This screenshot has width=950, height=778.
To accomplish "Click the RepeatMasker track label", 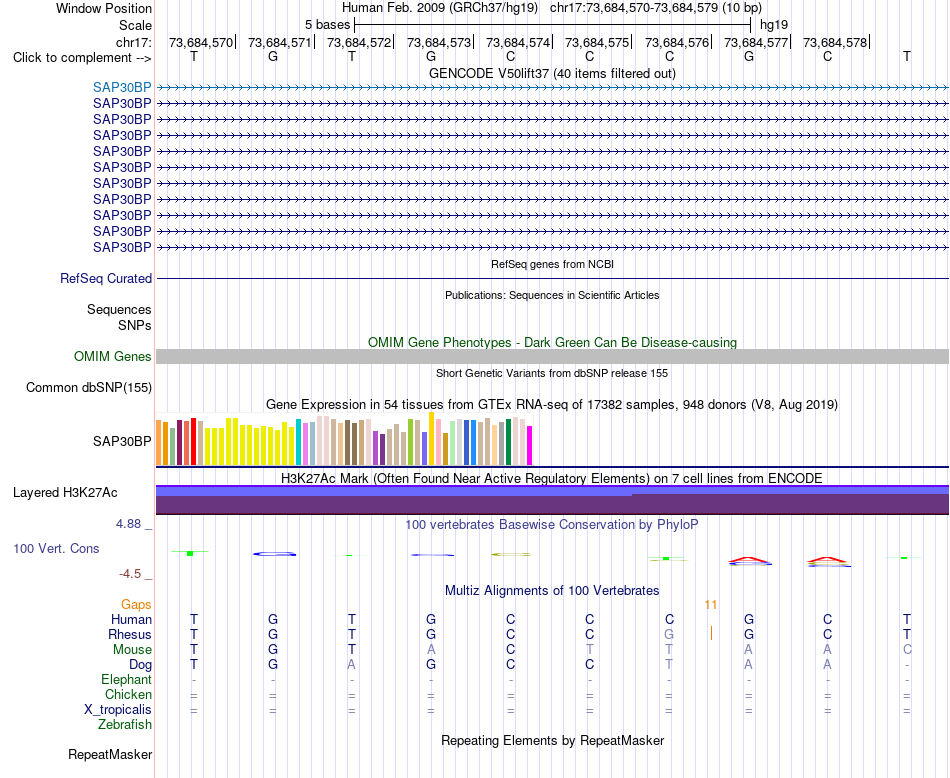I will point(110,754).
